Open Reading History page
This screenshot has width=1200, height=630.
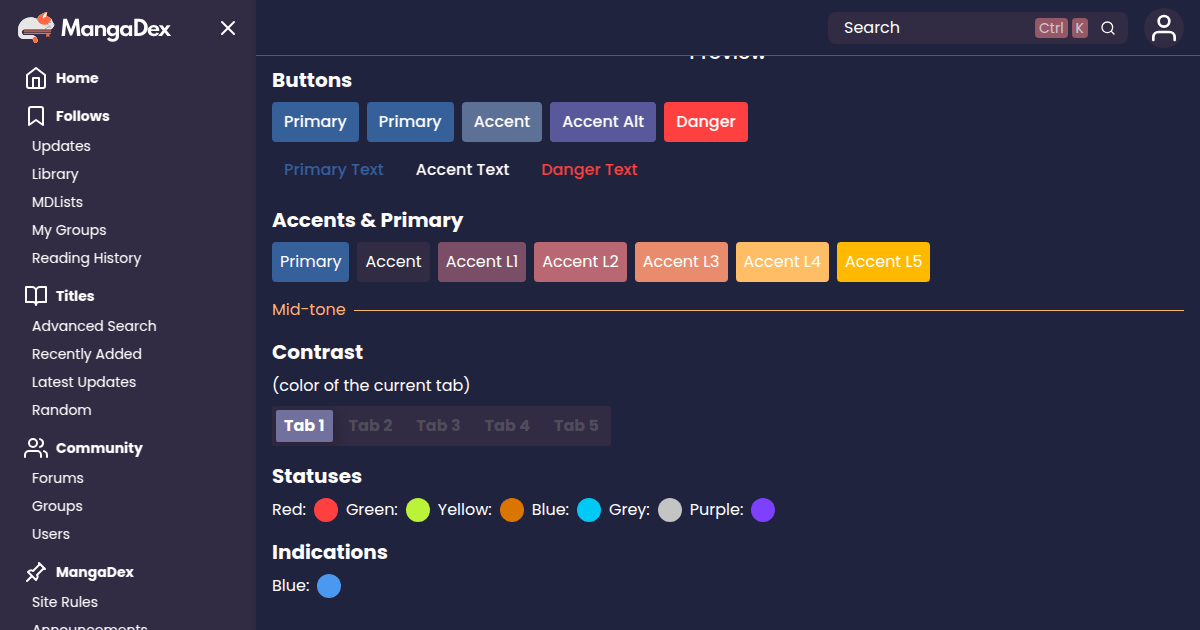(86, 258)
